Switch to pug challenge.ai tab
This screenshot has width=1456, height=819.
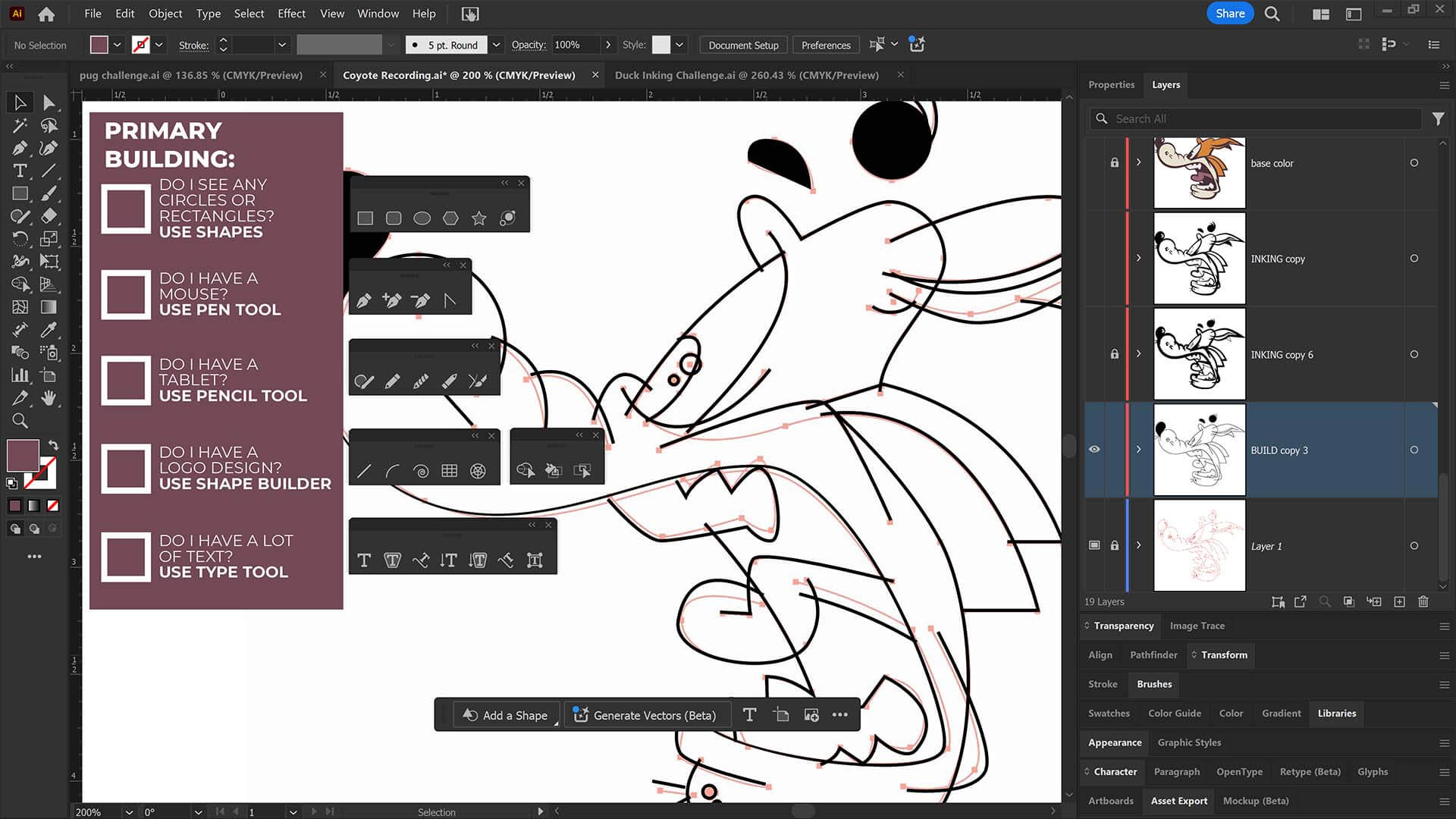click(191, 75)
